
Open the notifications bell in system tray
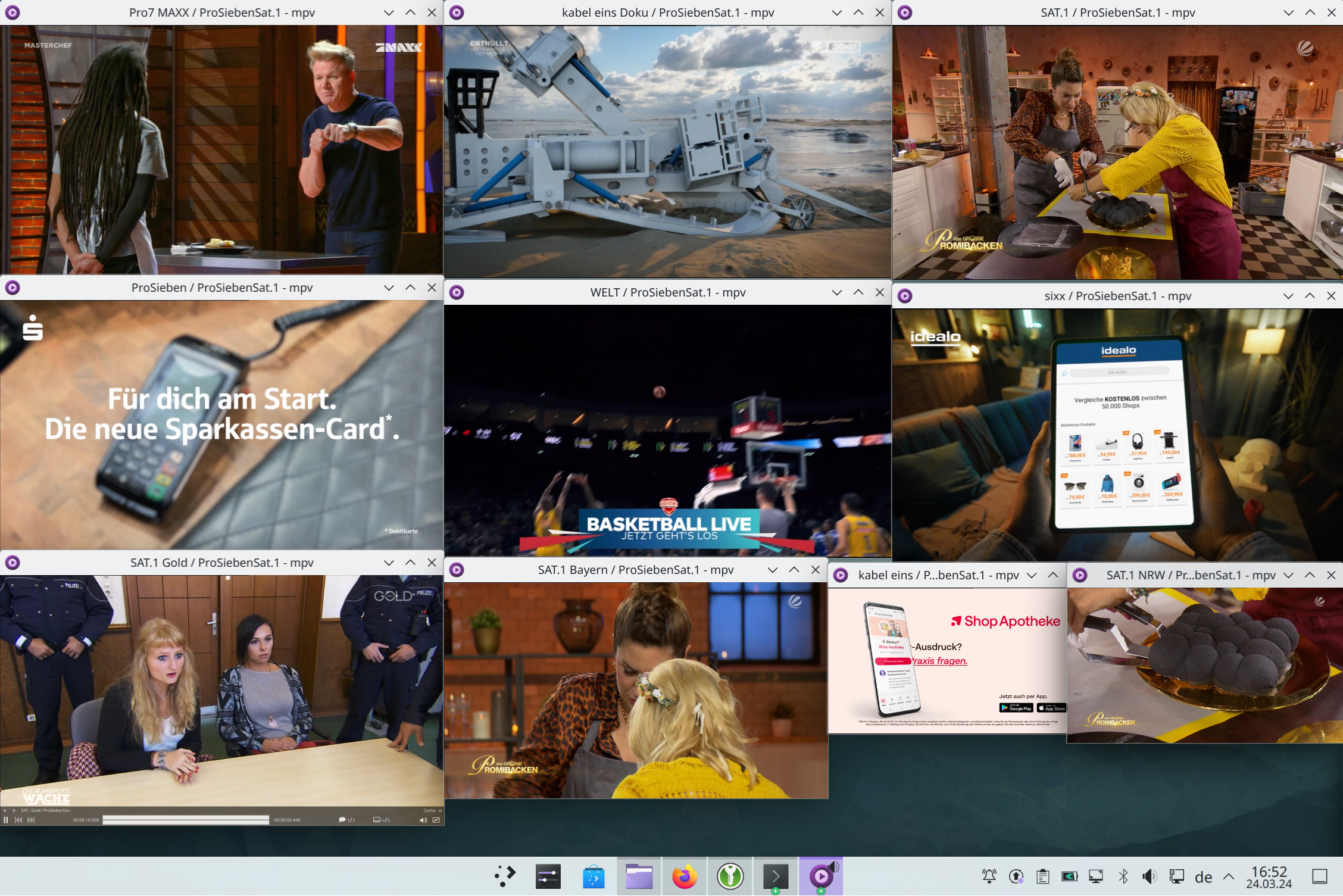pos(989,876)
